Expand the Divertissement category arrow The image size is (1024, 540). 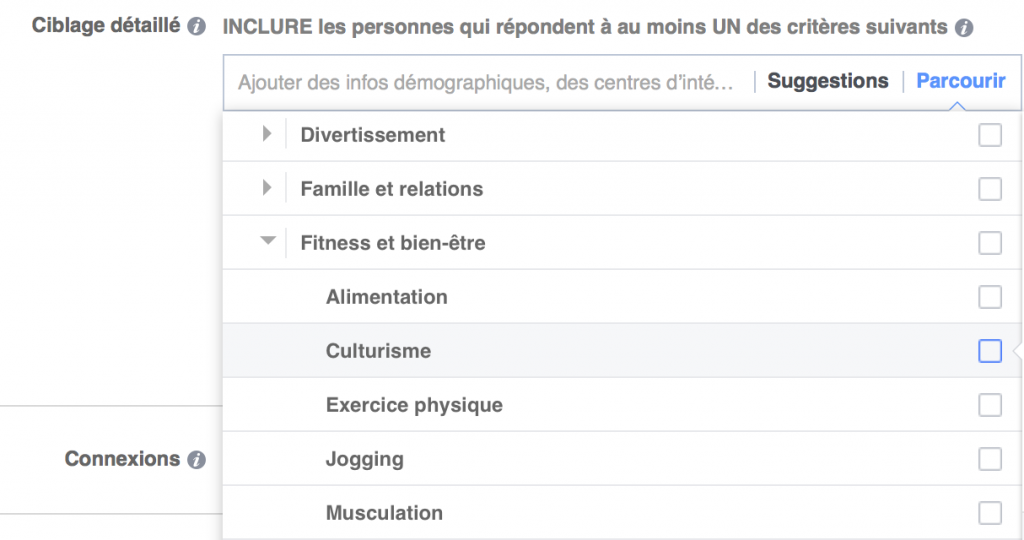click(x=267, y=134)
